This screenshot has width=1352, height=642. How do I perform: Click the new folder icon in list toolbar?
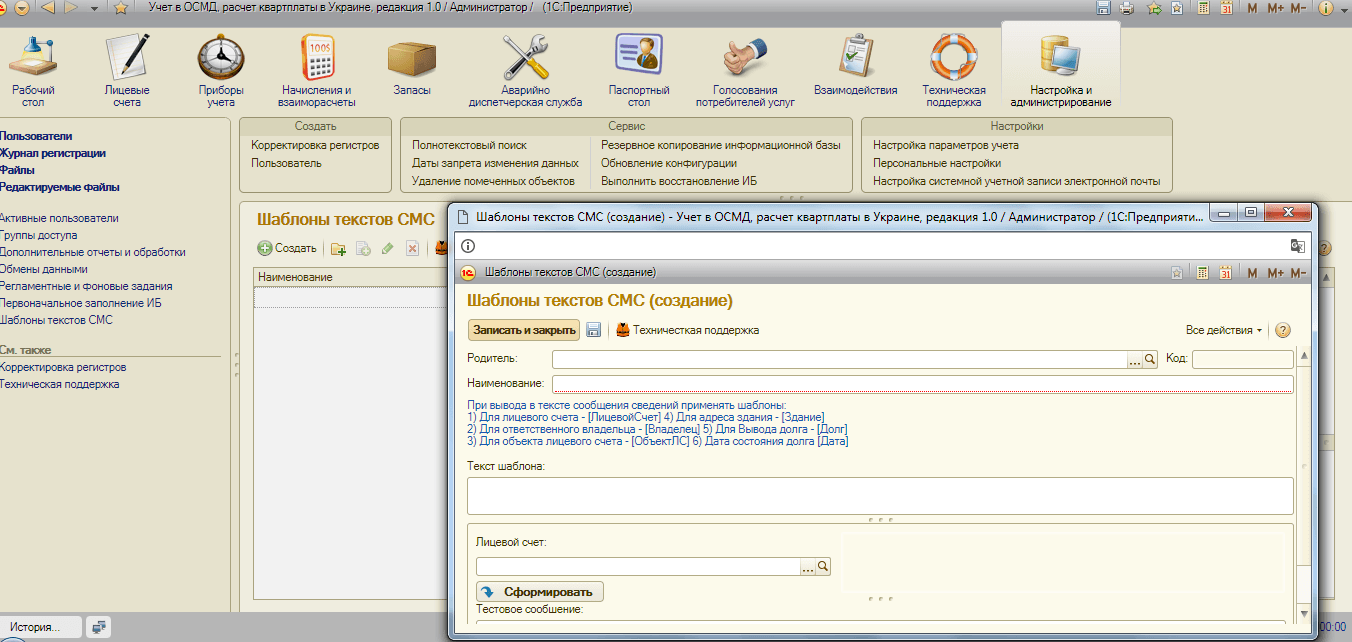click(x=338, y=249)
